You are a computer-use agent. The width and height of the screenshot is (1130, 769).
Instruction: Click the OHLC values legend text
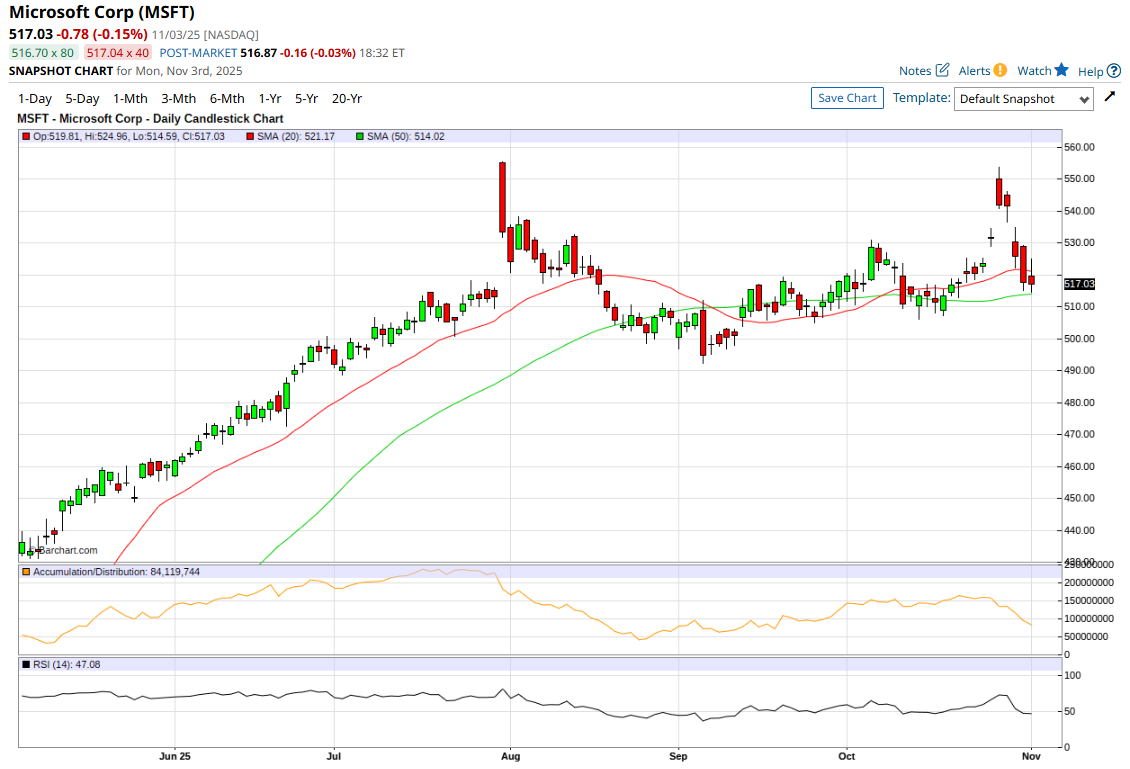pos(129,136)
